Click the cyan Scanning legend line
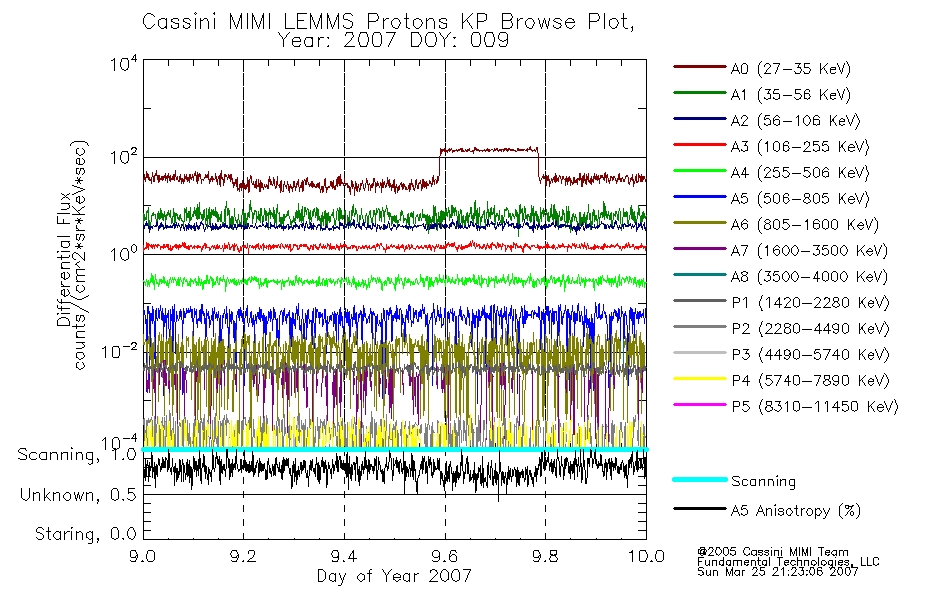Screen dimensions: 950x600 (700, 479)
